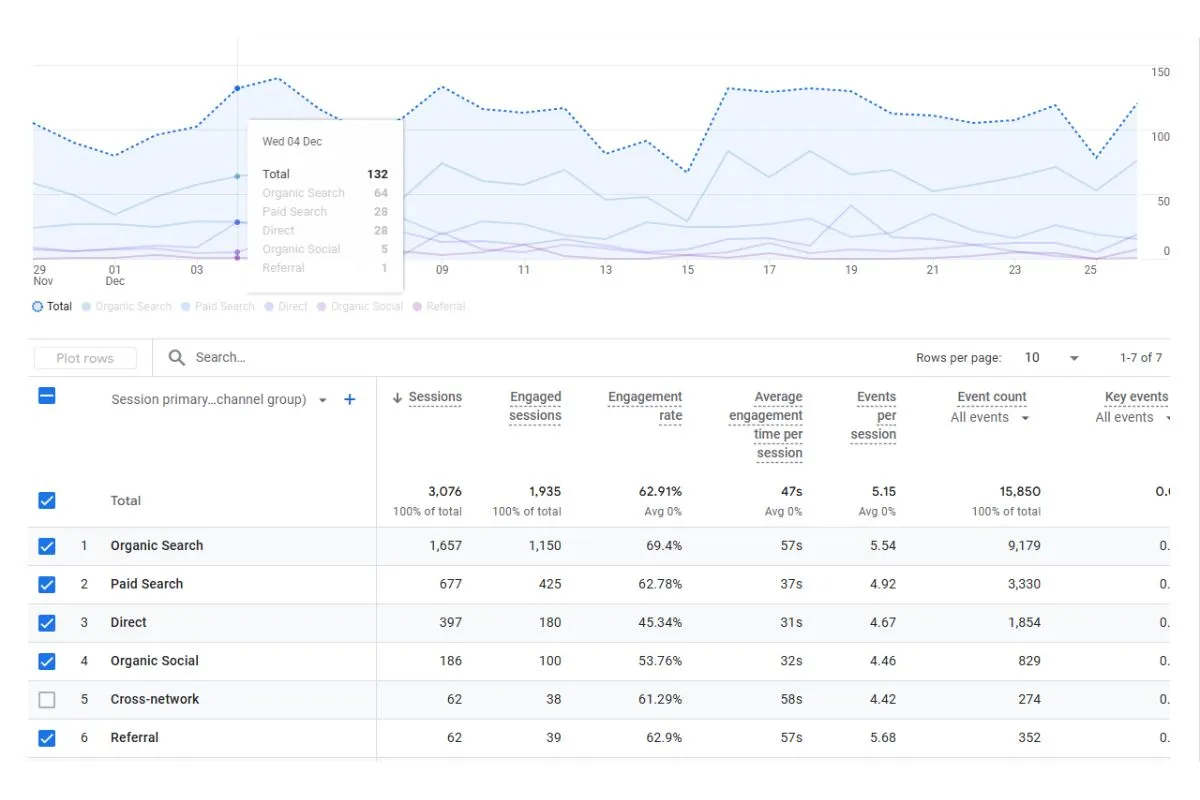Toggle Referral series in chart legend
The image size is (1200, 800).
tap(439, 306)
